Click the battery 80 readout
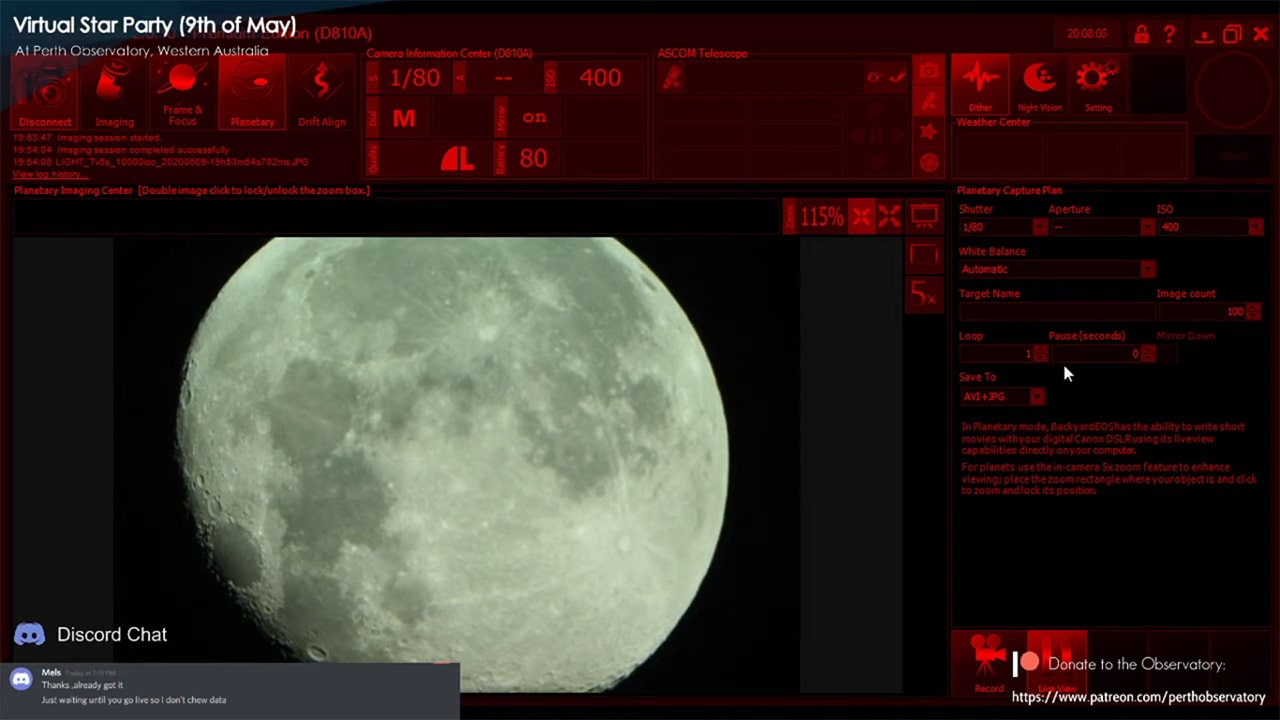Viewport: 1280px width, 720px height. (x=533, y=158)
